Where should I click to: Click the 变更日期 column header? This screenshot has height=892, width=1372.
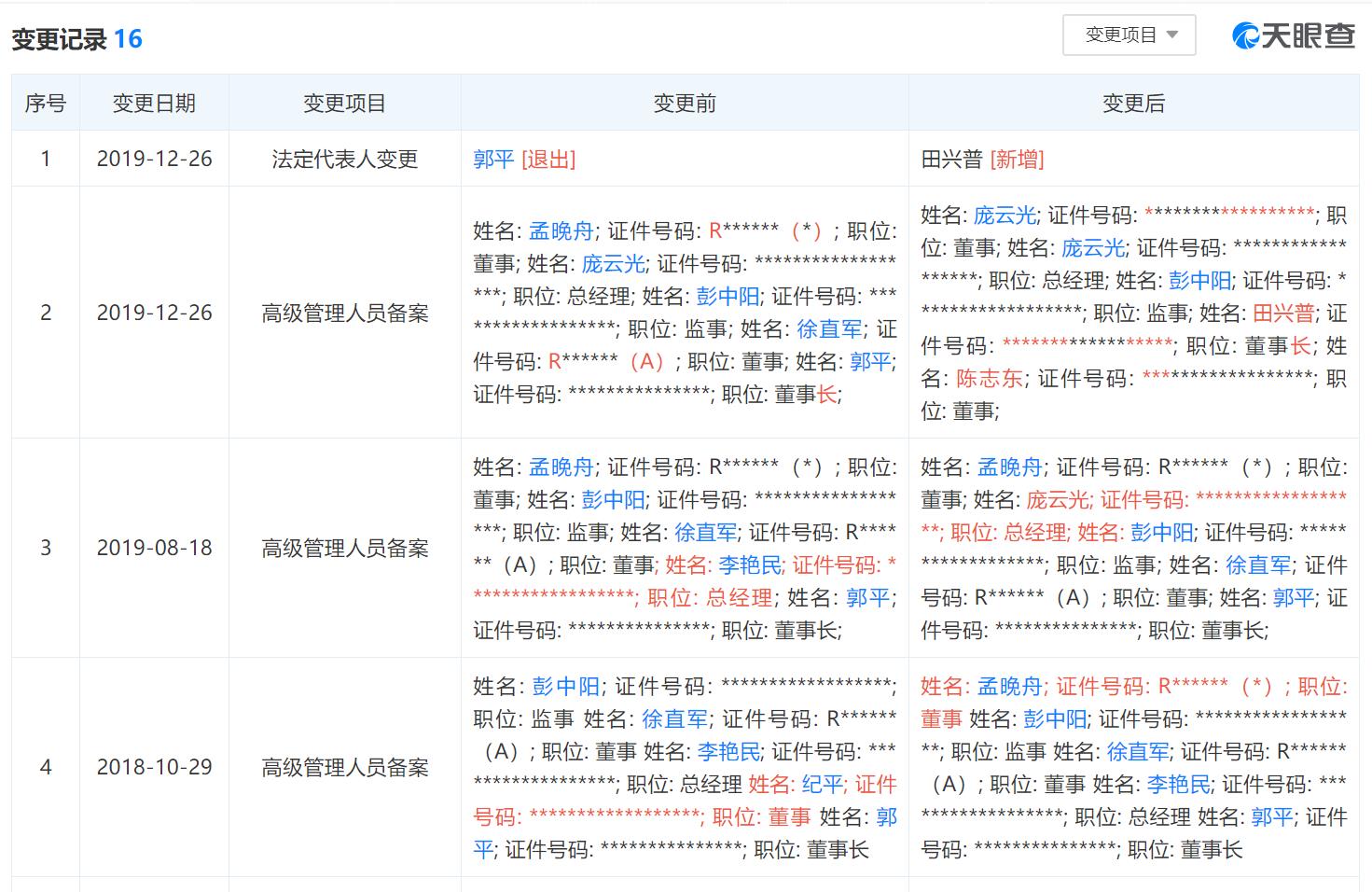(154, 104)
